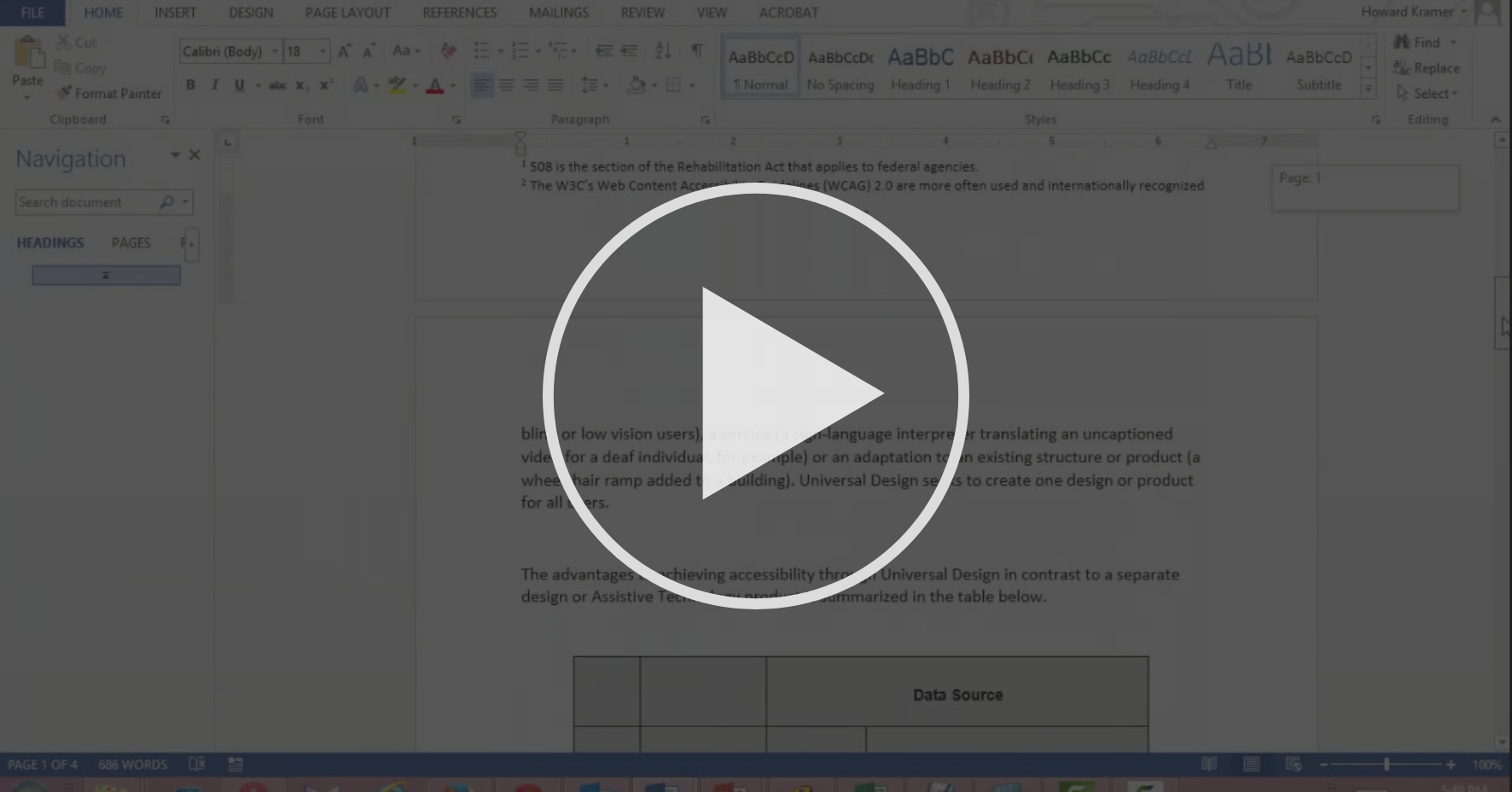Apply text highlight color
Image resolution: width=1512 pixels, height=792 pixels.
click(397, 84)
